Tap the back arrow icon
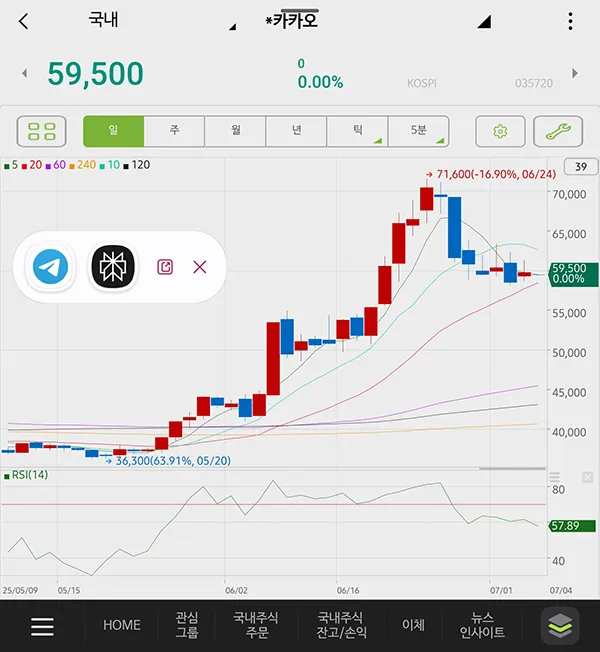600x652 pixels. [x=24, y=21]
